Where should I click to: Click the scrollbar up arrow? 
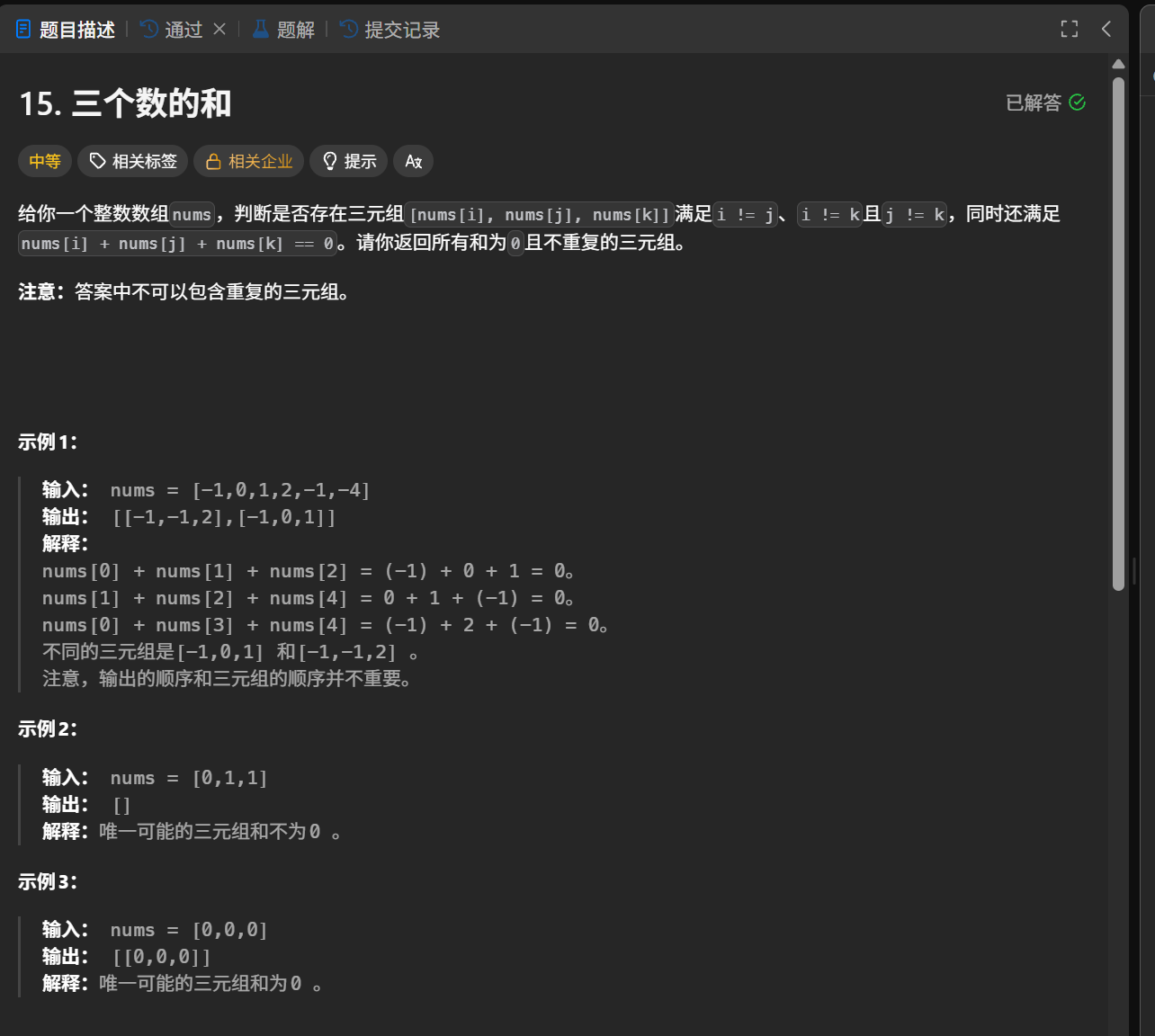tap(1118, 64)
